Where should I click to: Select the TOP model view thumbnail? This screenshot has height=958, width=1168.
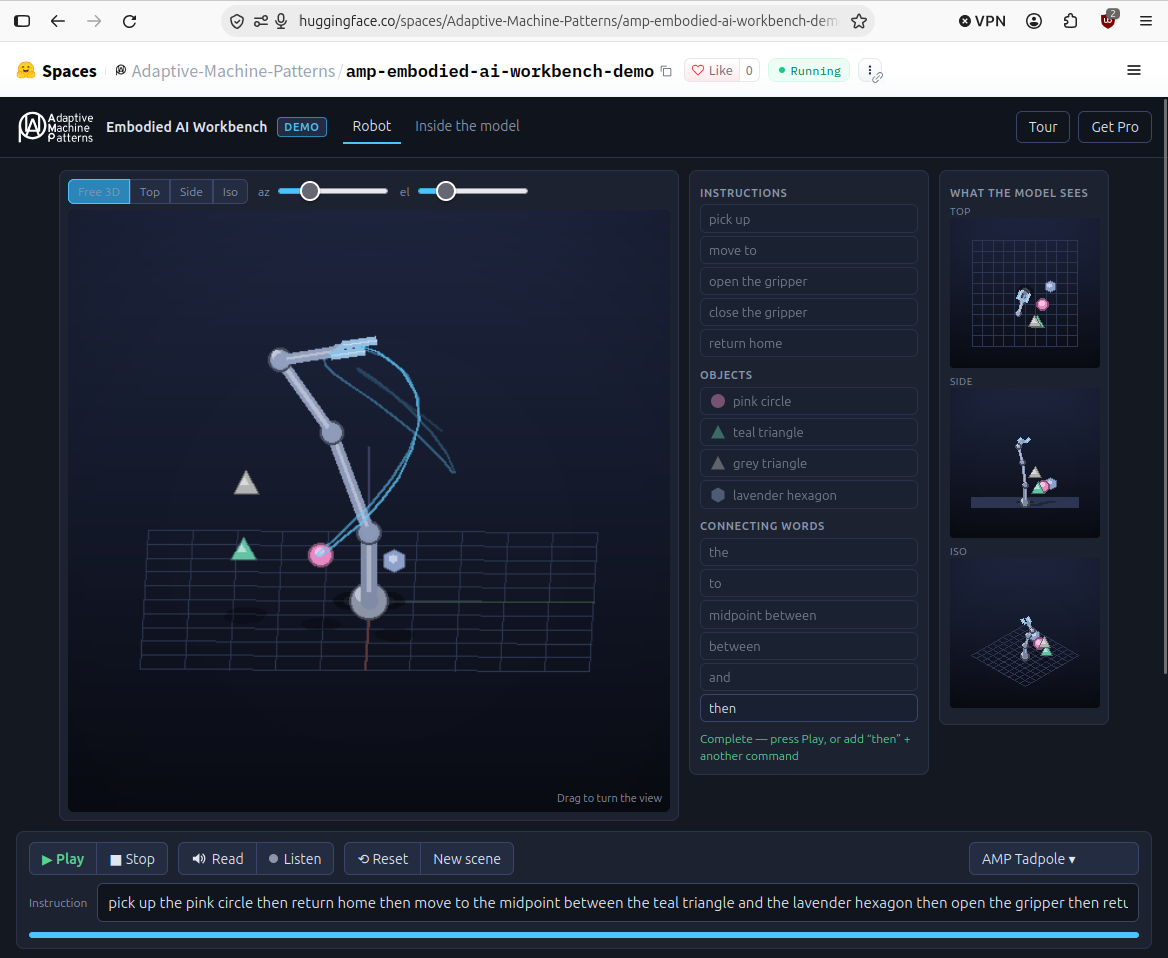click(1025, 293)
